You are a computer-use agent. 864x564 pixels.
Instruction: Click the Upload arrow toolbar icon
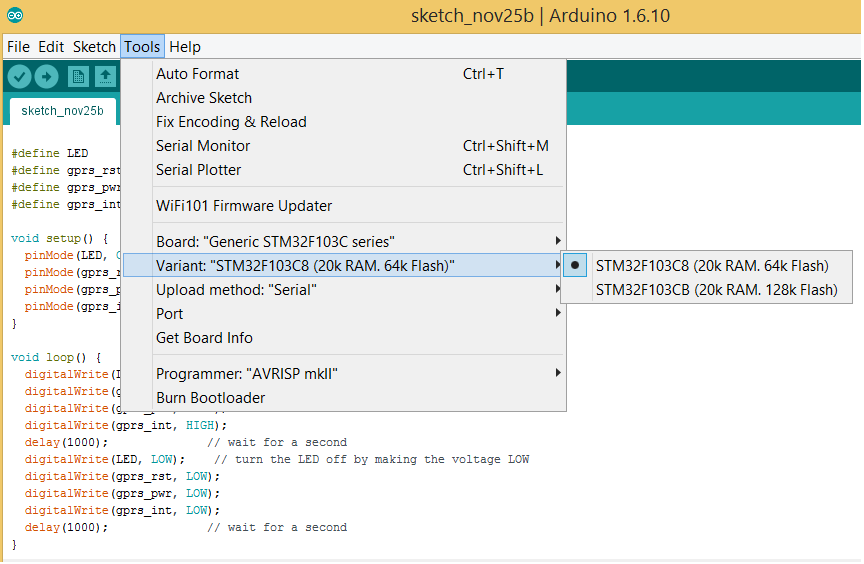point(46,76)
